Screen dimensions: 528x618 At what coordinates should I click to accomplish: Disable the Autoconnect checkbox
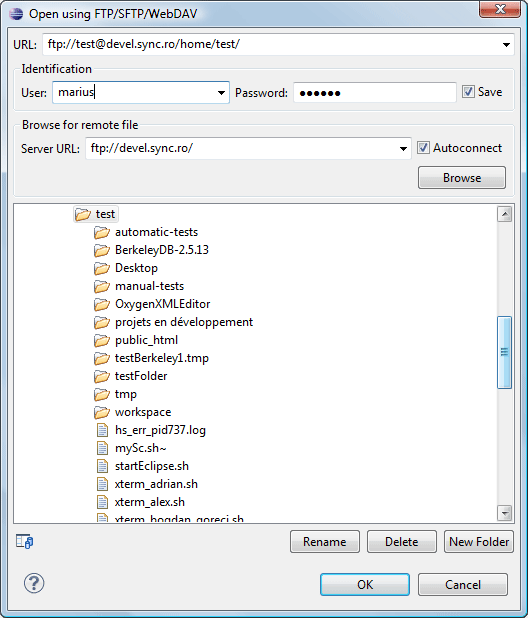[x=423, y=148]
